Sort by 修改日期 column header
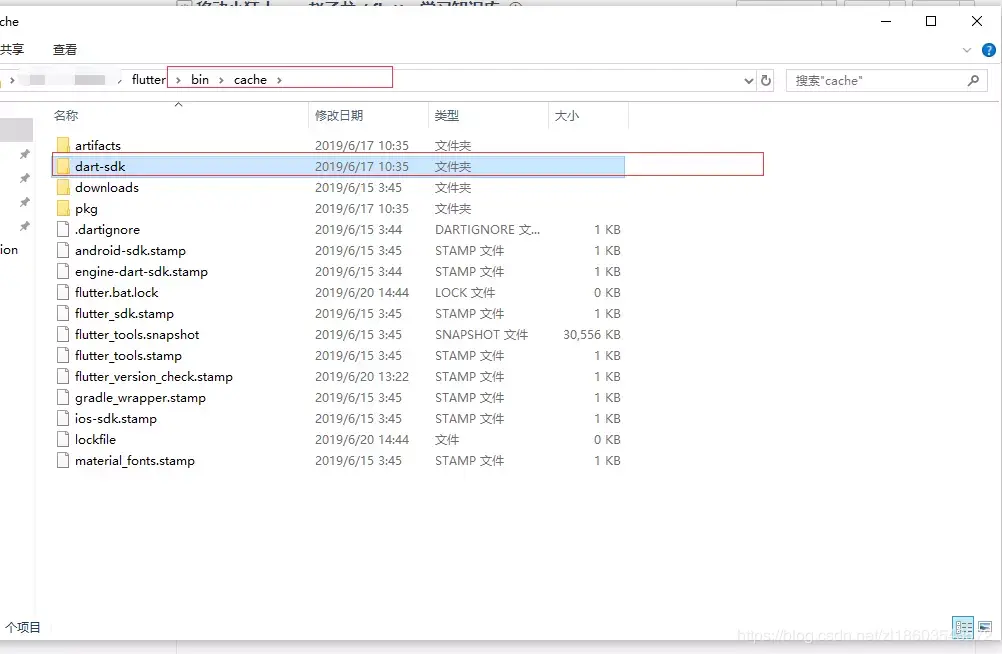The image size is (1002, 654). (x=339, y=115)
